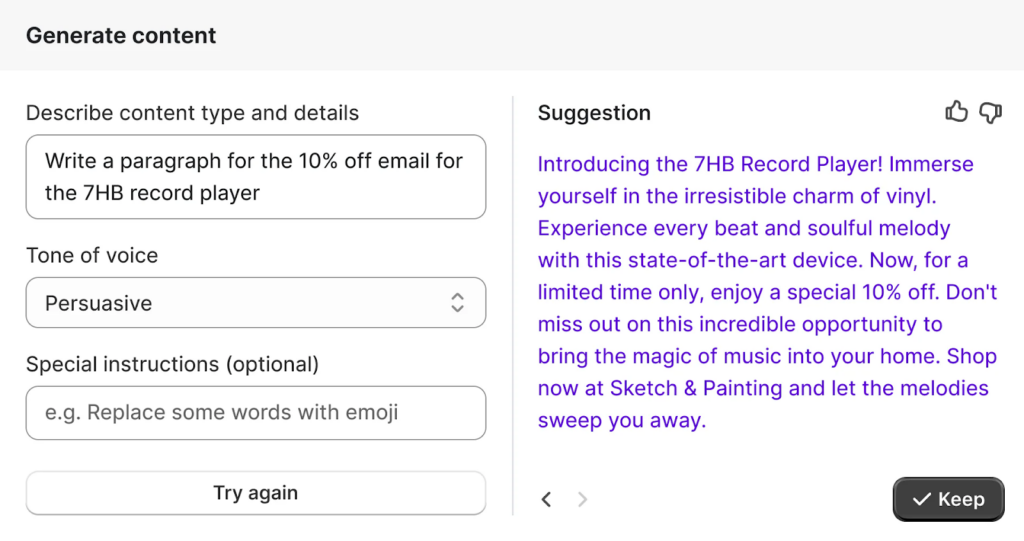This screenshot has width=1024, height=541.
Task: Go to the previous suggestion arrow
Action: click(546, 499)
